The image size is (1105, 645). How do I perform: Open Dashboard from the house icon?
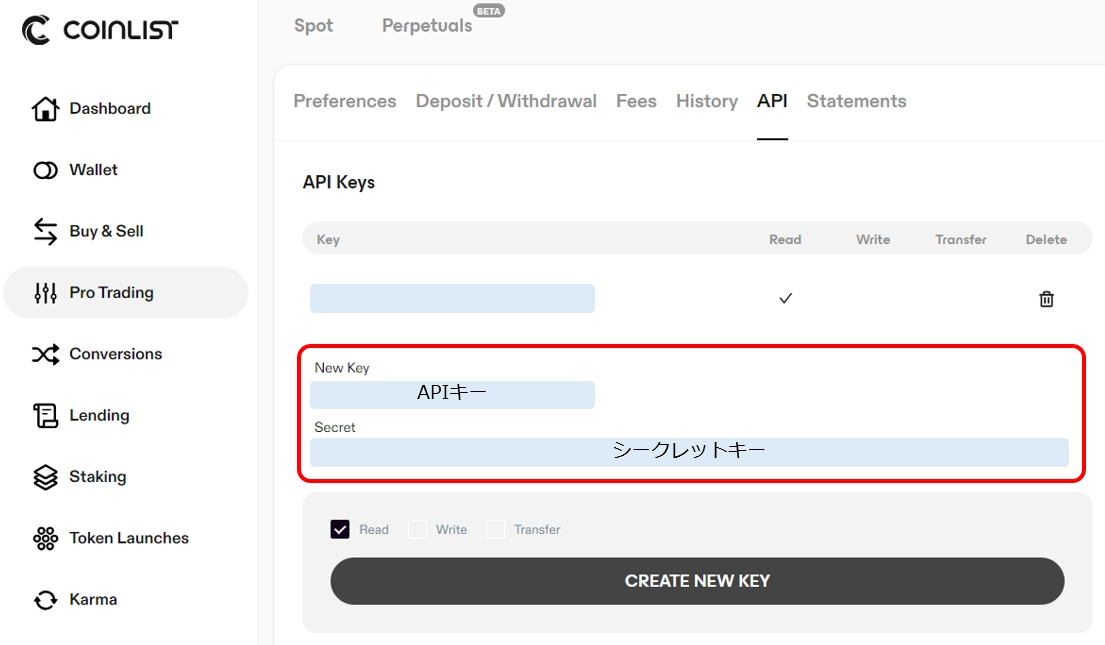click(x=45, y=109)
